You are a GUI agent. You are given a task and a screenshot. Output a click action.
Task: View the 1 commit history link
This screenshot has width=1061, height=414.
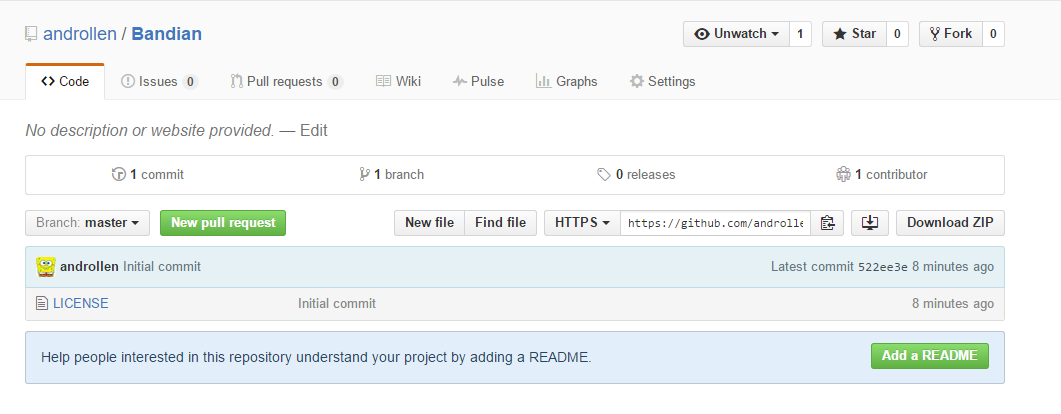(148, 175)
